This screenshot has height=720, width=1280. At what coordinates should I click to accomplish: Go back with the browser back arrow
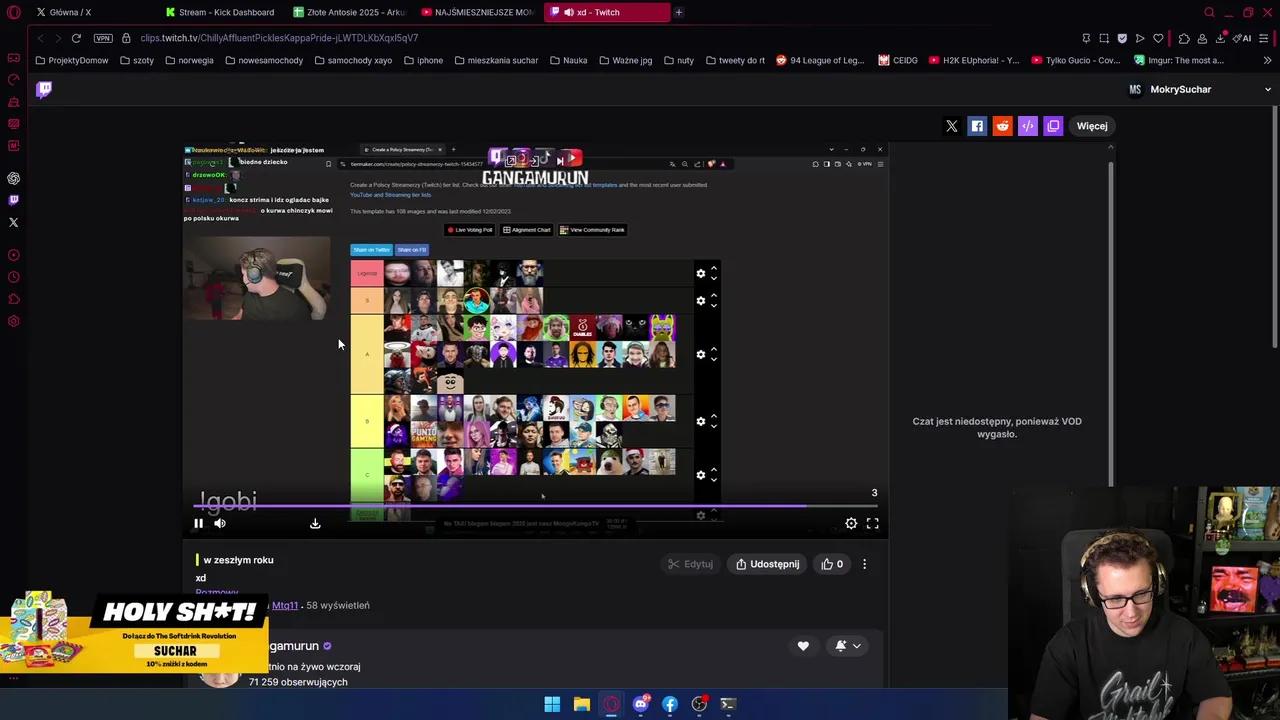pos(40,38)
